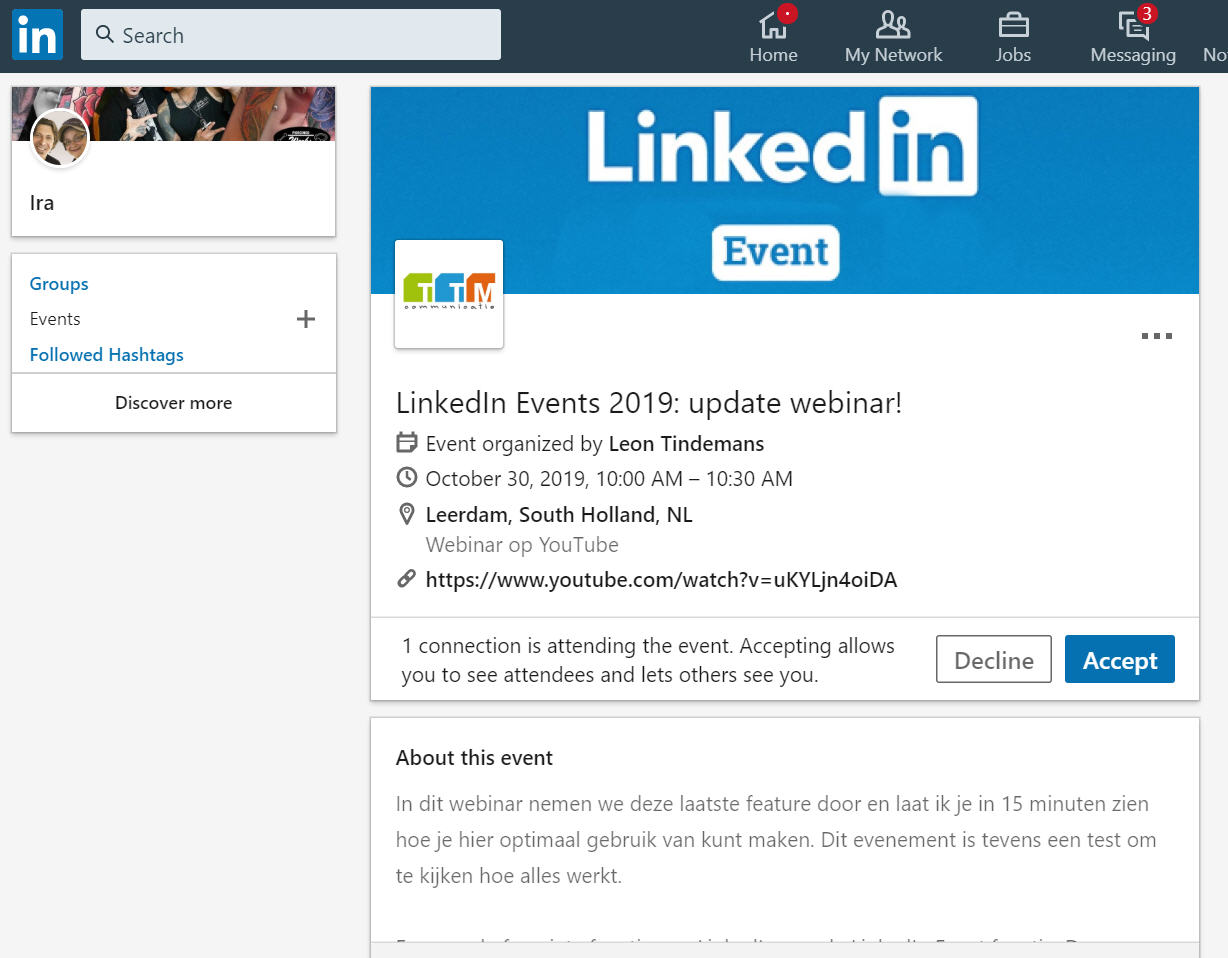Click the LinkedIn logo icon
The image size is (1228, 958).
[37, 35]
